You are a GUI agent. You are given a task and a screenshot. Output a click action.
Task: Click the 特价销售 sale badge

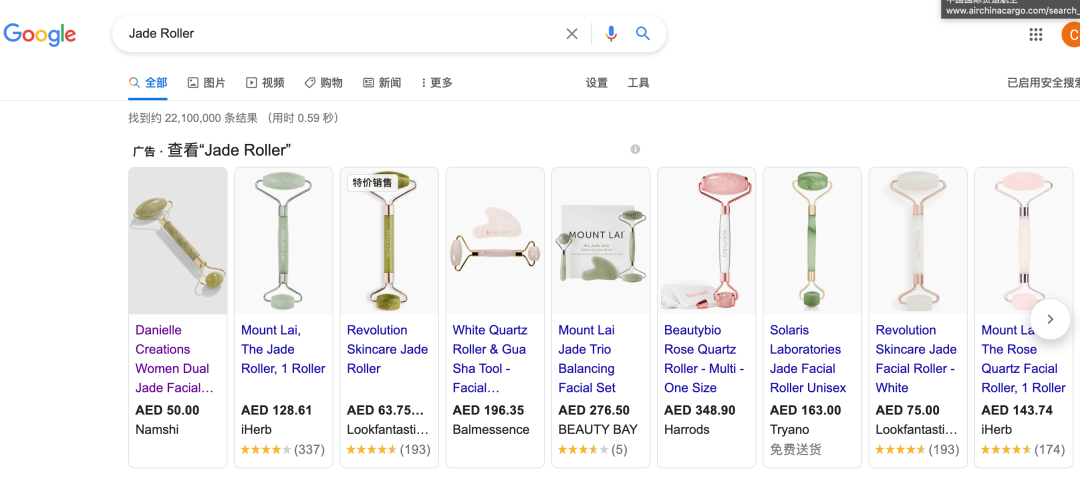coord(372,182)
